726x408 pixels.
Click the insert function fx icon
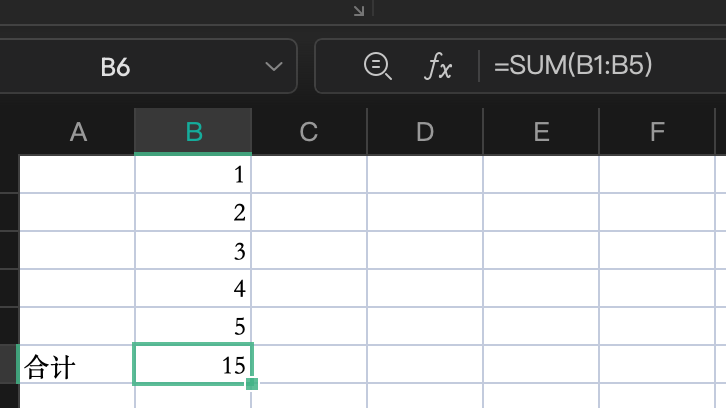439,67
